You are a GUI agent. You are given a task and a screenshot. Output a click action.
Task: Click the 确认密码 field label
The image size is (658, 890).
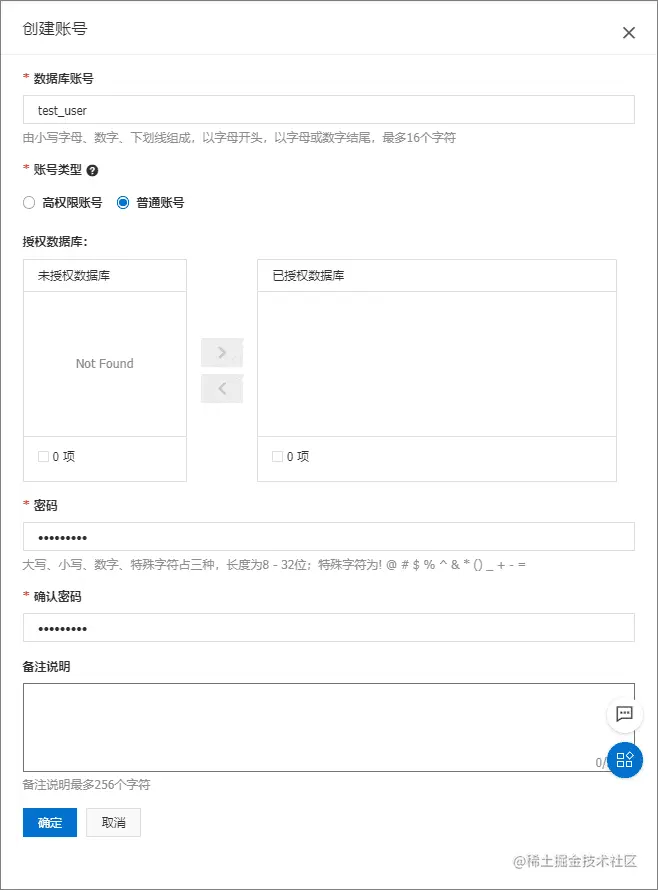click(57, 597)
